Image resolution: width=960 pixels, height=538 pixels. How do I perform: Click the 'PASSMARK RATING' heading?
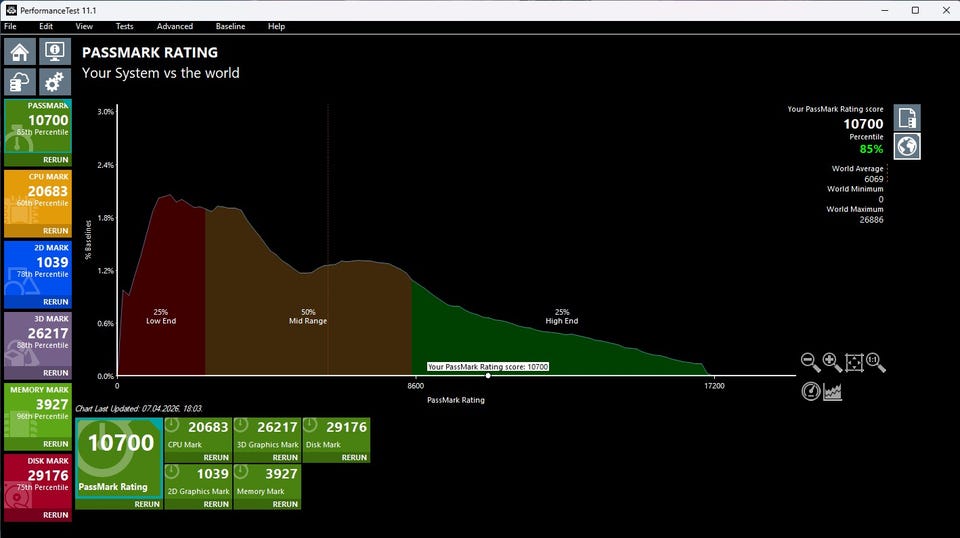tap(150, 53)
